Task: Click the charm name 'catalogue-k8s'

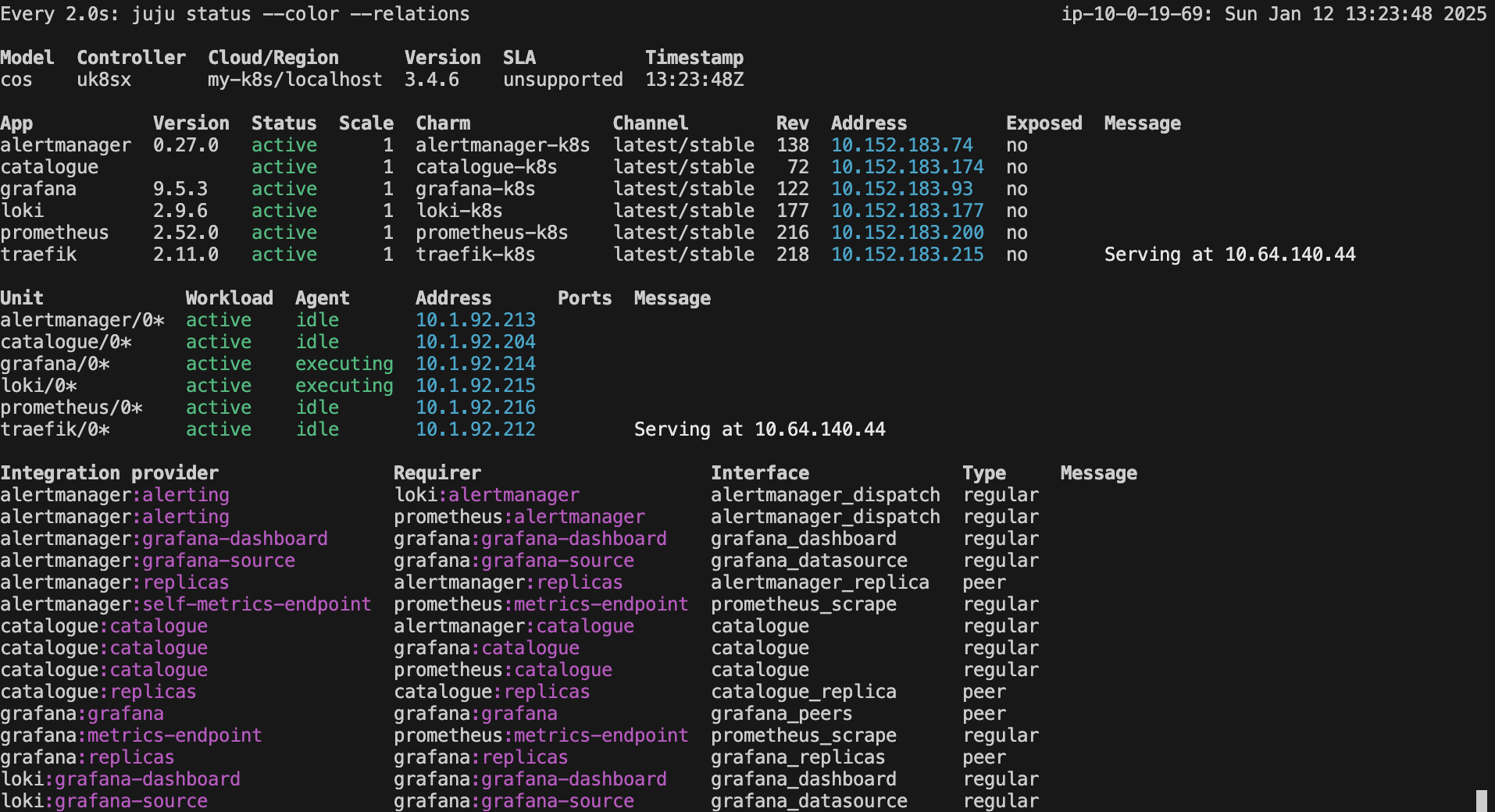Action: point(487,167)
